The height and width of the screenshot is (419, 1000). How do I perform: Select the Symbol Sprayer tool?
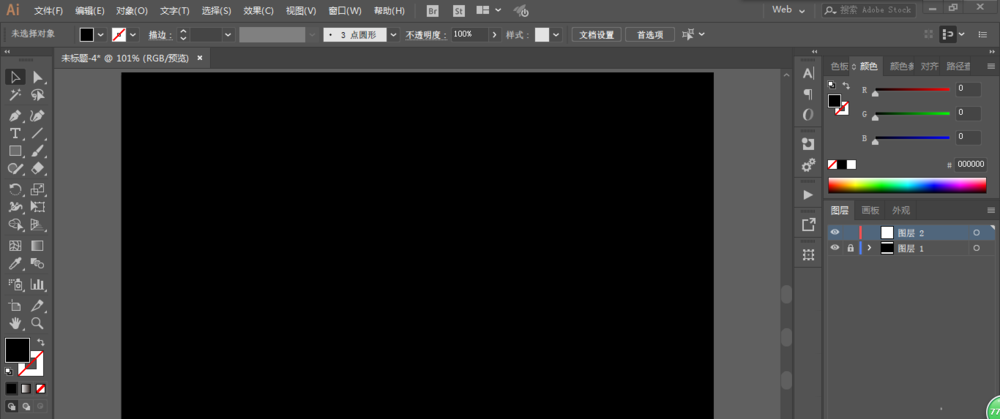click(x=15, y=284)
